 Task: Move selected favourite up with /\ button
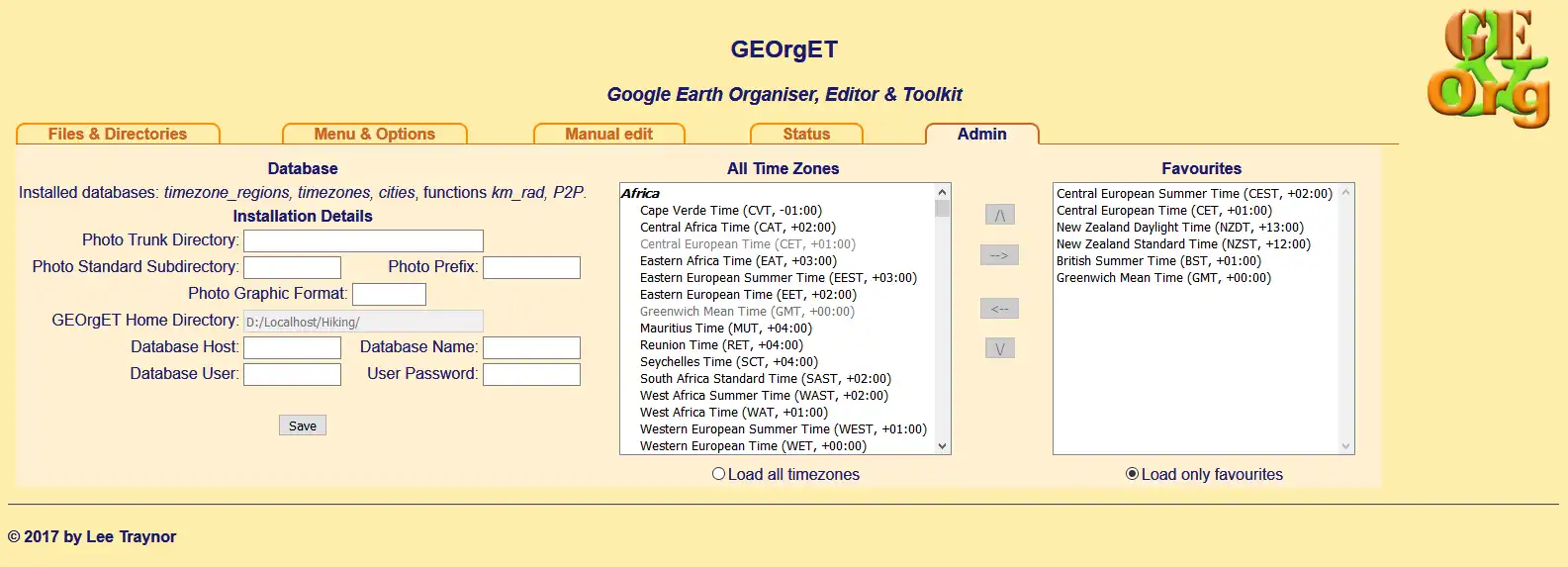pyautogui.click(x=999, y=215)
